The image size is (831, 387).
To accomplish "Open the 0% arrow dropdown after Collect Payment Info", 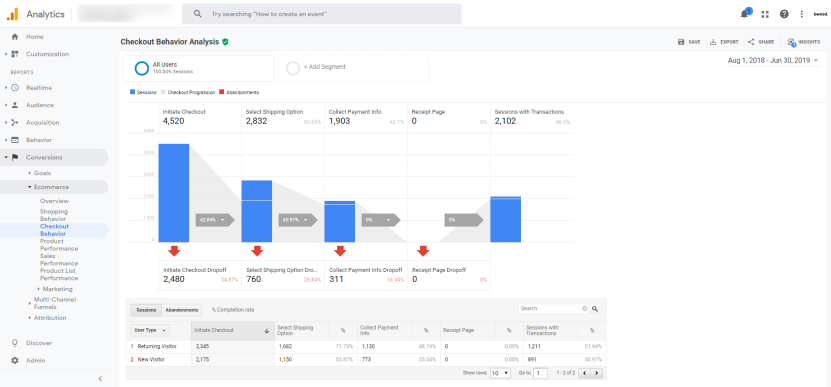I will [x=381, y=219].
